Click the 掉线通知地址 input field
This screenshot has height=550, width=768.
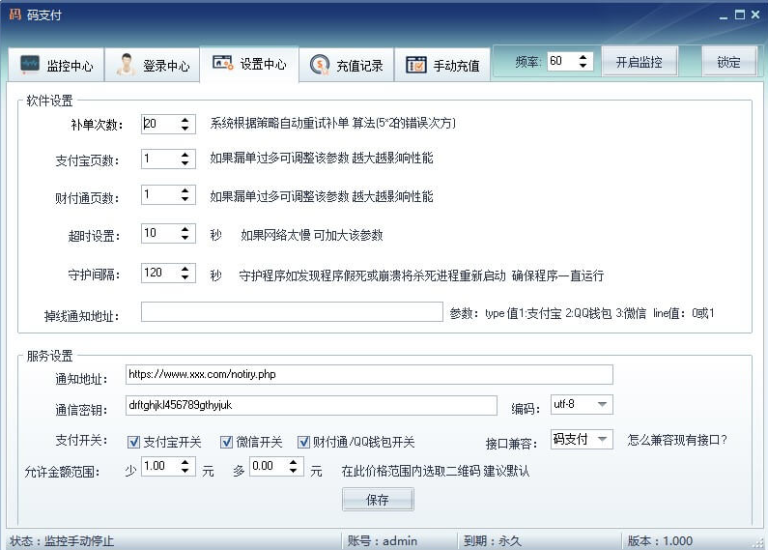pyautogui.click(x=291, y=313)
